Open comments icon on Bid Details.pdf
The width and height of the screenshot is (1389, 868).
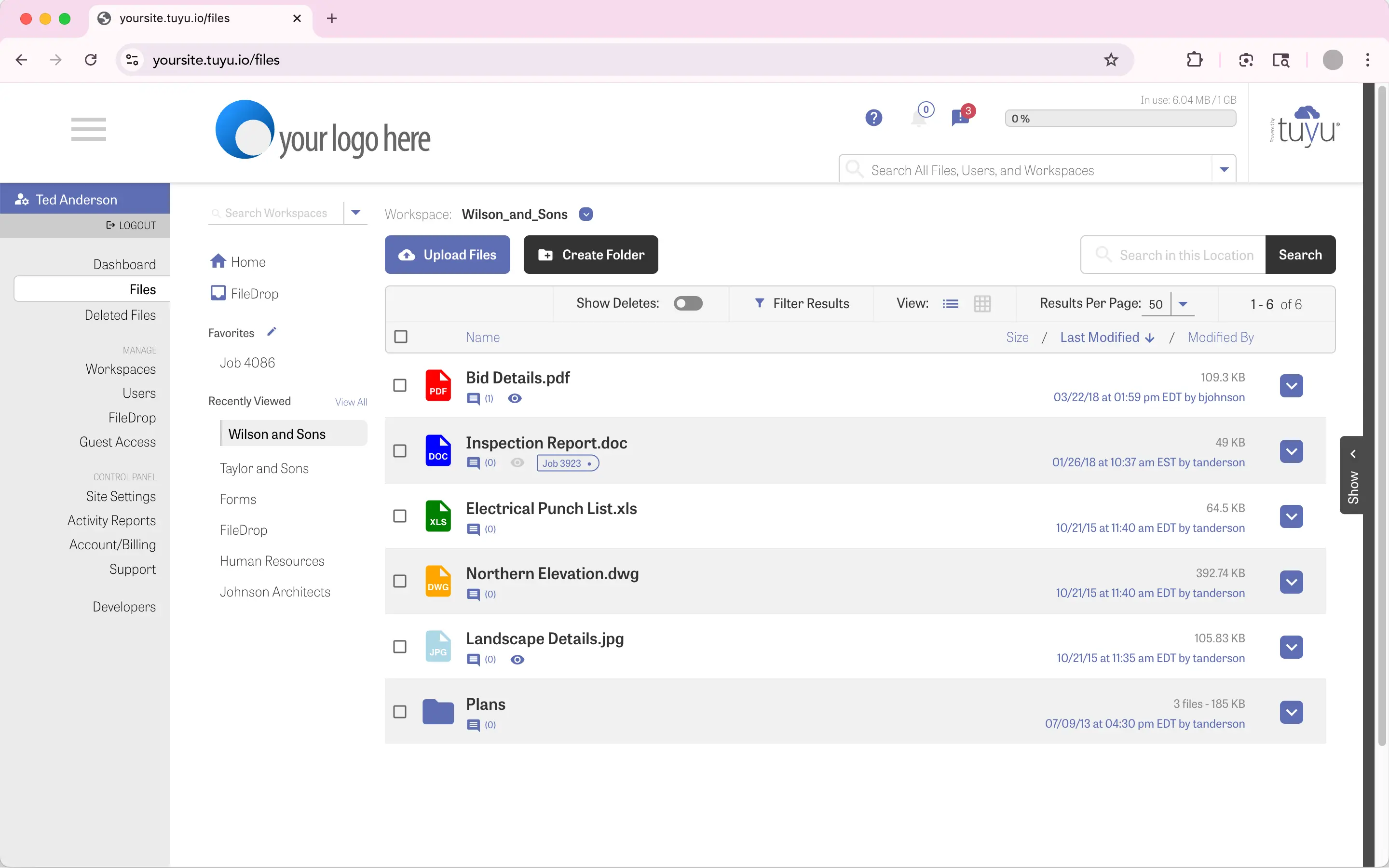tap(474, 398)
